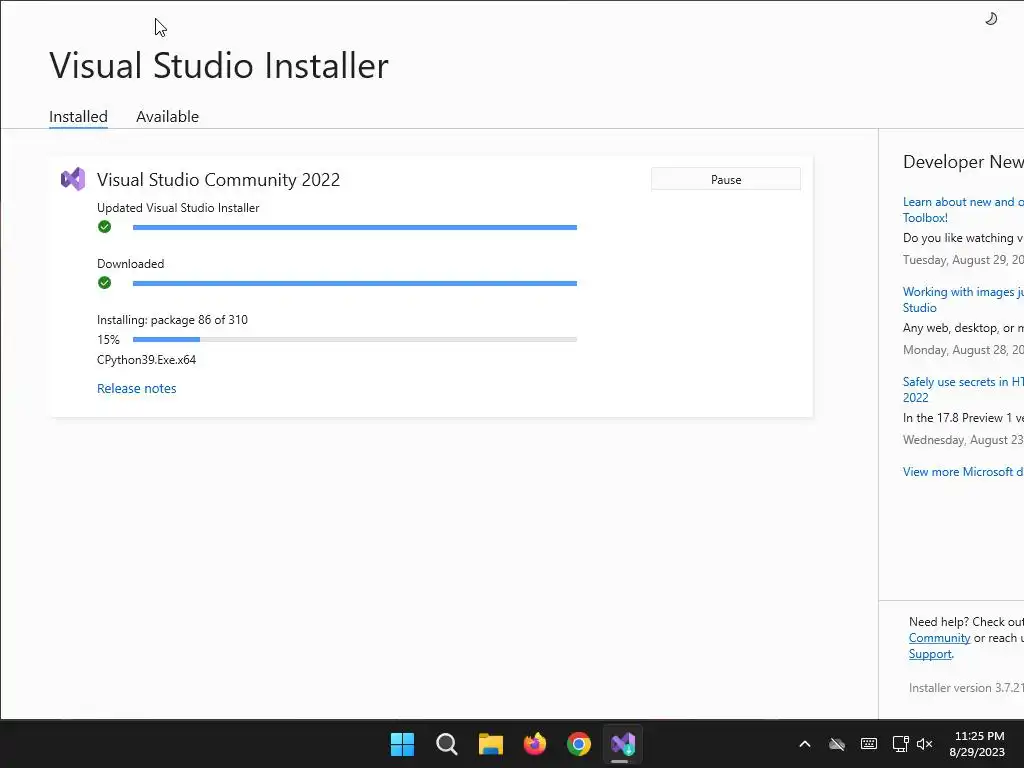The image size is (1024, 768).
Task: Open the Community help link
Action: (x=939, y=638)
